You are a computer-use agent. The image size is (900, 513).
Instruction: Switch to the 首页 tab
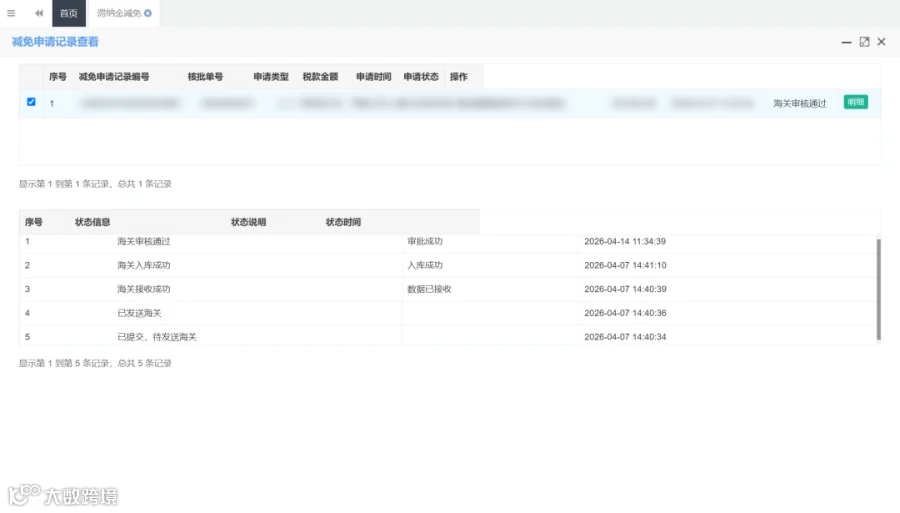pyautogui.click(x=69, y=13)
